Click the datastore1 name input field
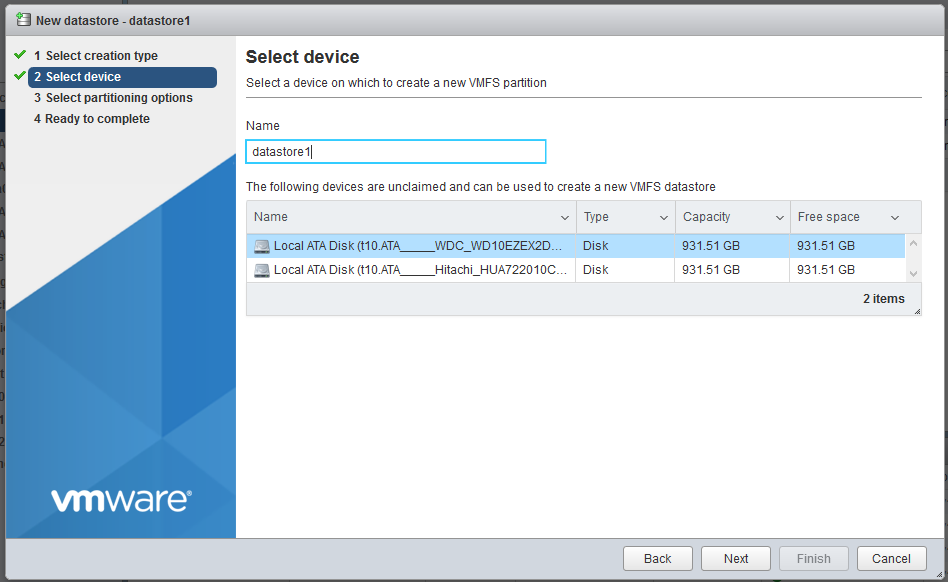 point(395,151)
